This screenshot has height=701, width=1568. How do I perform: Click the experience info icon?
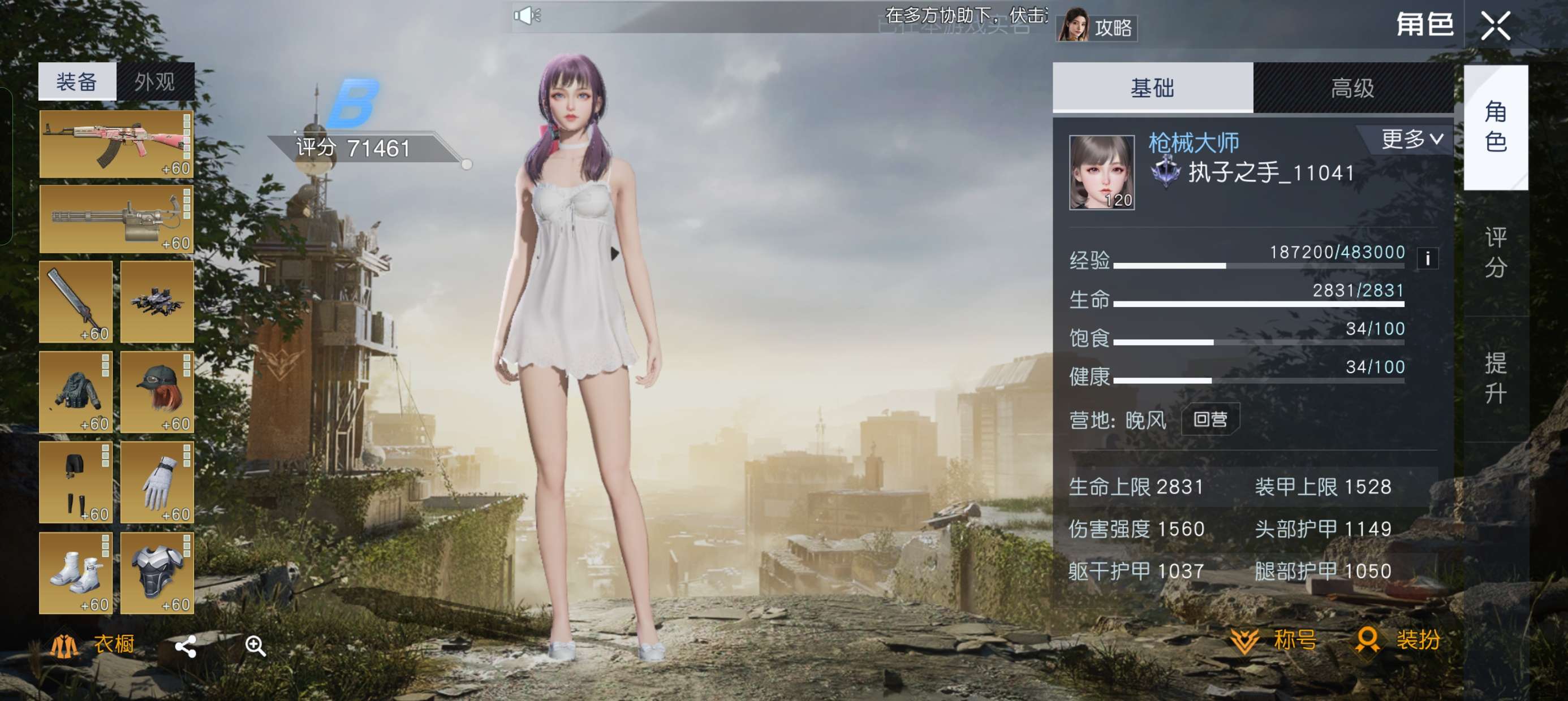point(1427,258)
